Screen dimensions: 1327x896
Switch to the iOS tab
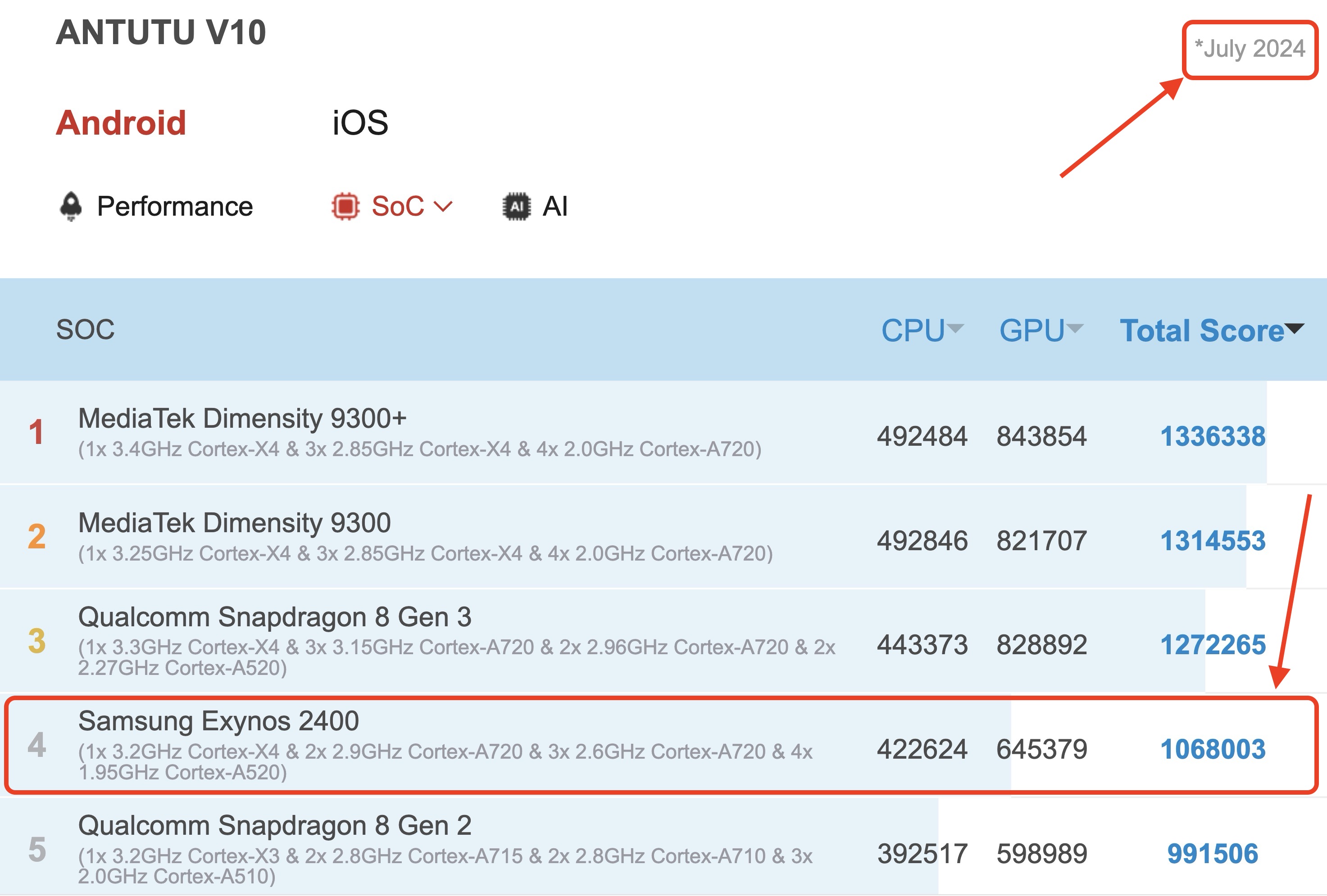pyautogui.click(x=360, y=123)
